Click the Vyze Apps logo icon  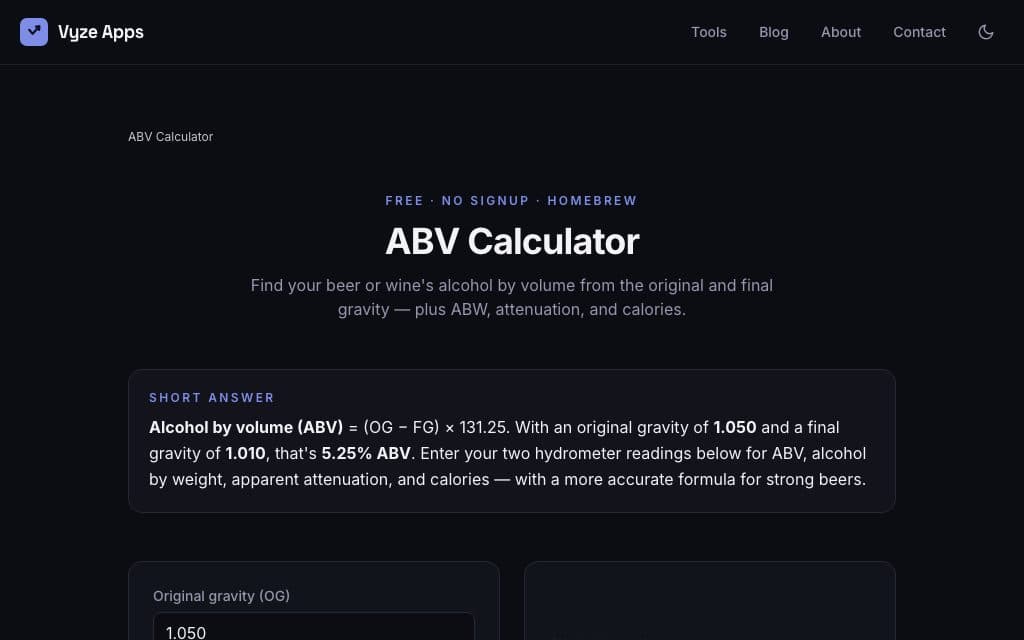[x=34, y=32]
